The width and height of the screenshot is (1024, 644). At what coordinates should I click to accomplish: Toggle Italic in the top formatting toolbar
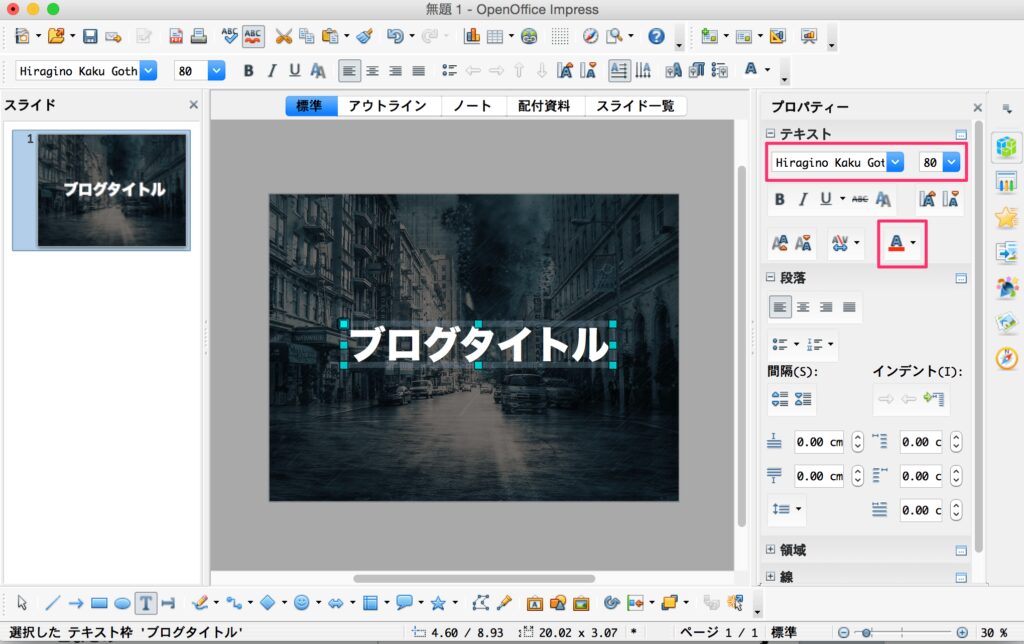271,70
